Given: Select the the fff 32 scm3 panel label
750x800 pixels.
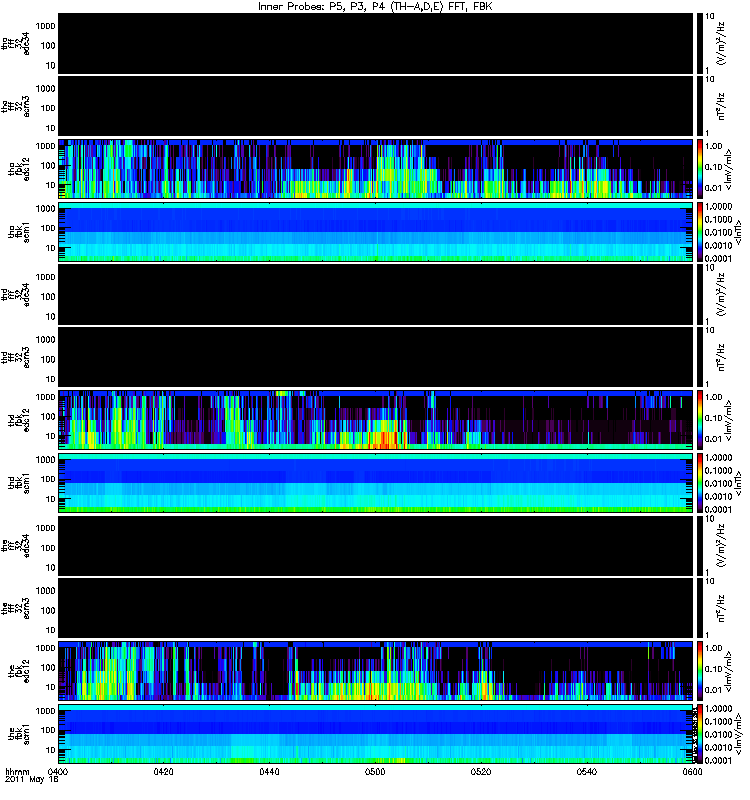Looking at the screenshot, I should click(15, 609).
